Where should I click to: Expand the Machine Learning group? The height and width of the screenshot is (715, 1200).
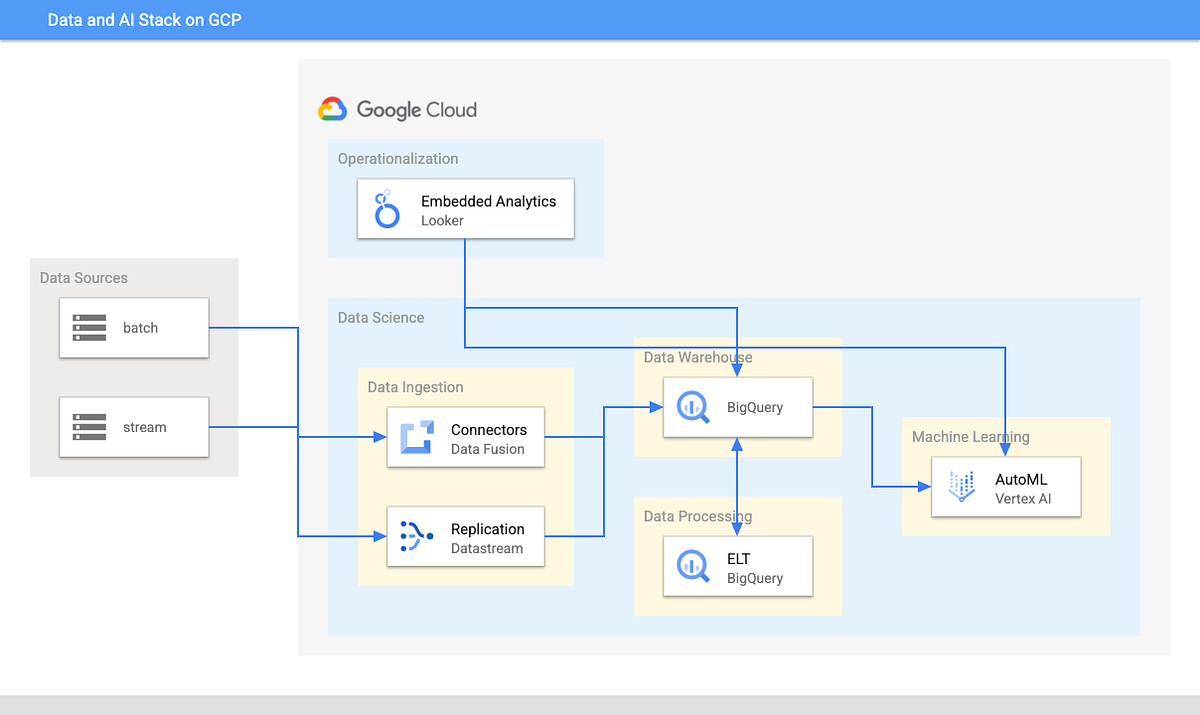(969, 436)
